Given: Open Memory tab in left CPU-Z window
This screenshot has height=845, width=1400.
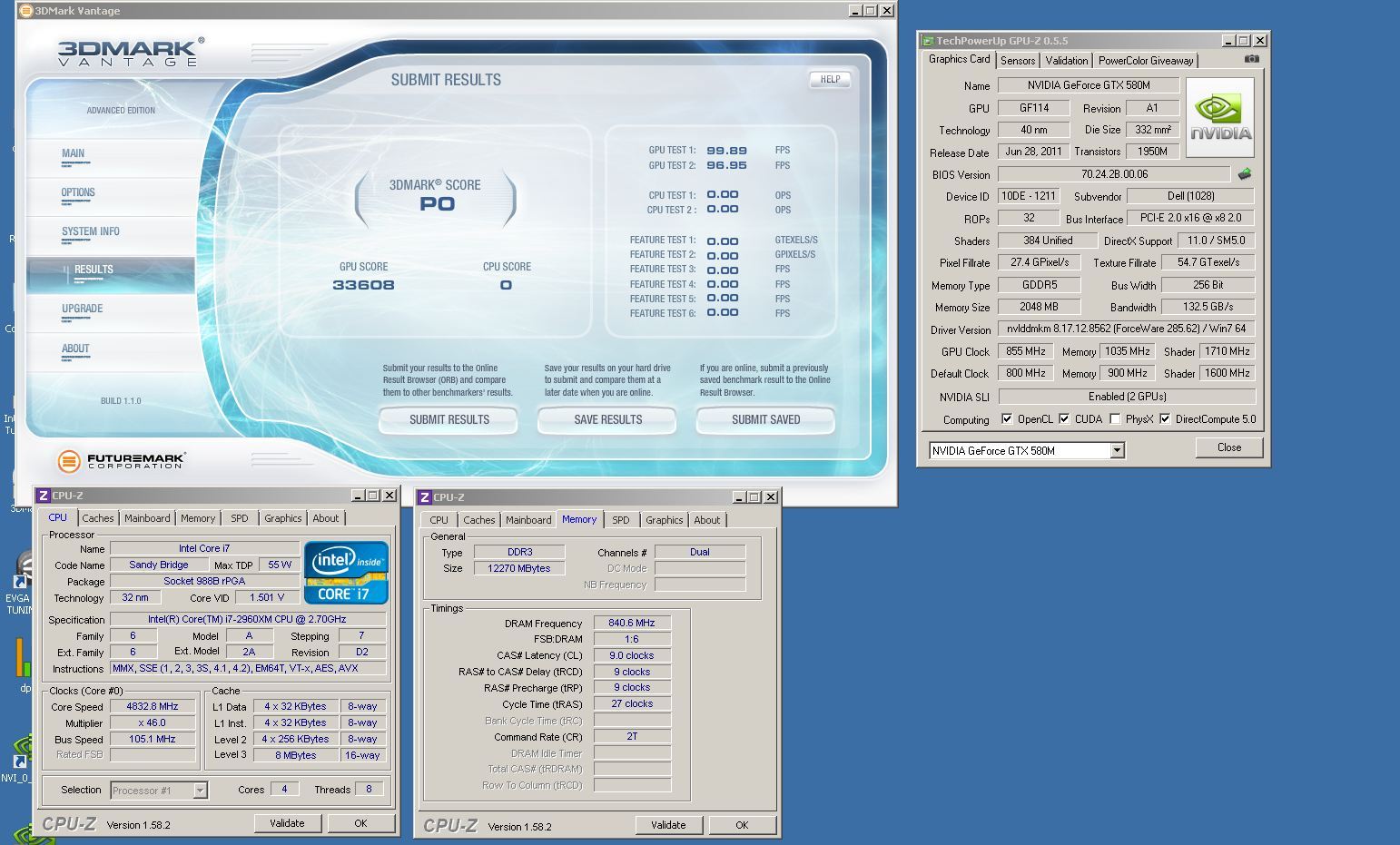Looking at the screenshot, I should pyautogui.click(x=198, y=518).
